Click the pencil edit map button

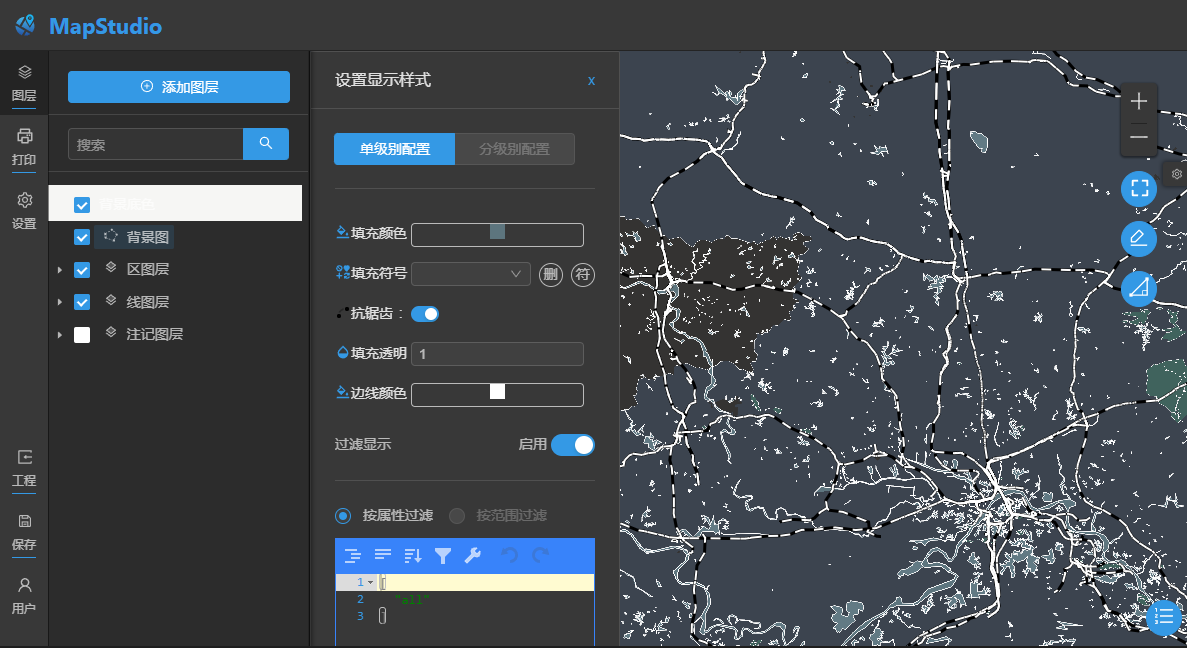click(x=1139, y=239)
